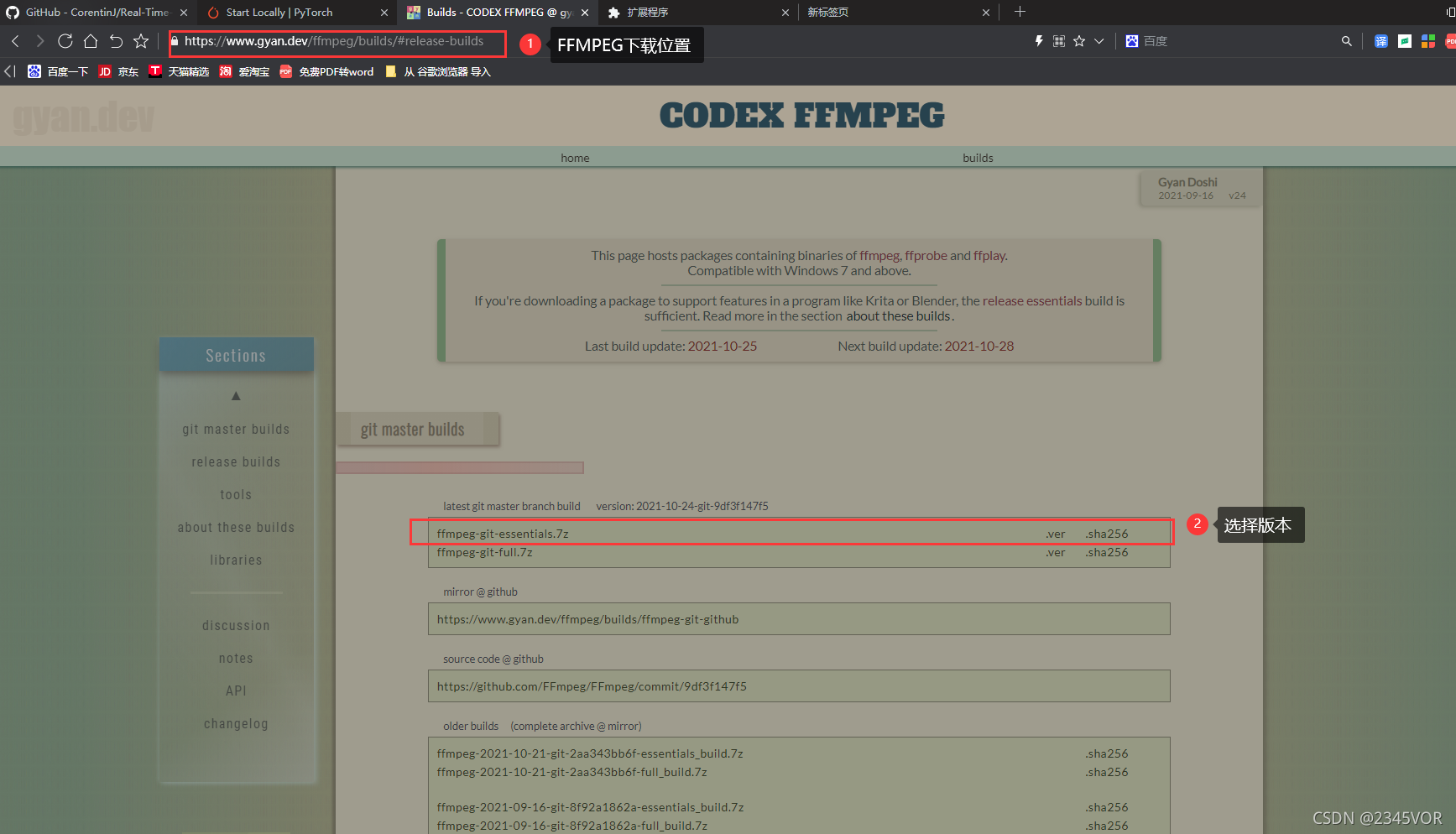Open .sha256 link for ffmpeg-git-essentials
This screenshot has width=1456, height=834.
[x=1107, y=534]
